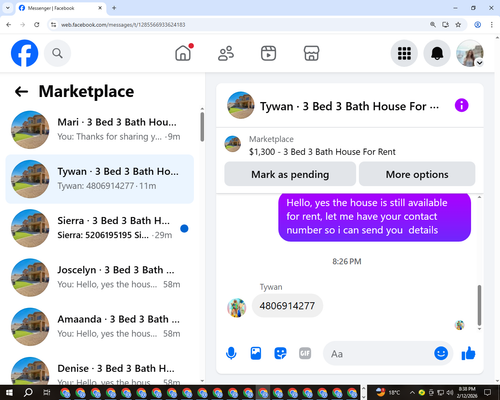Click the voice clip microphone icon
The width and height of the screenshot is (500, 400).
(x=231, y=353)
